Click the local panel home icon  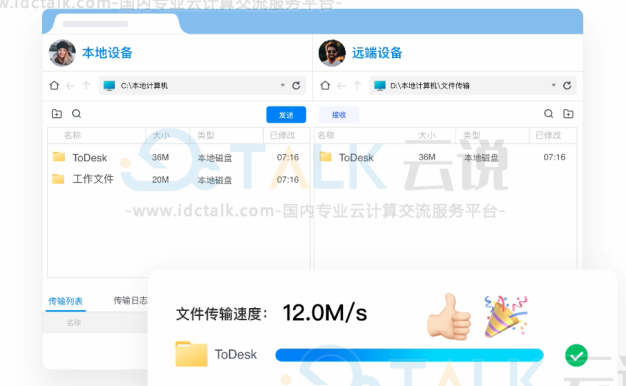point(54,85)
